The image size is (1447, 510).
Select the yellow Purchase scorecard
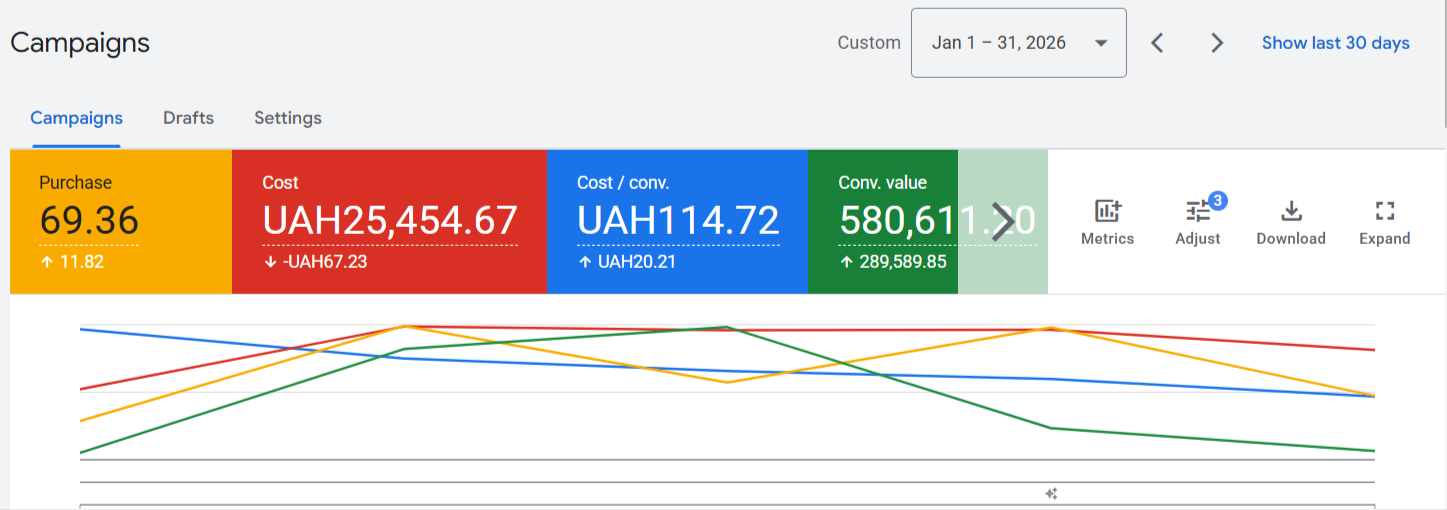coord(120,222)
